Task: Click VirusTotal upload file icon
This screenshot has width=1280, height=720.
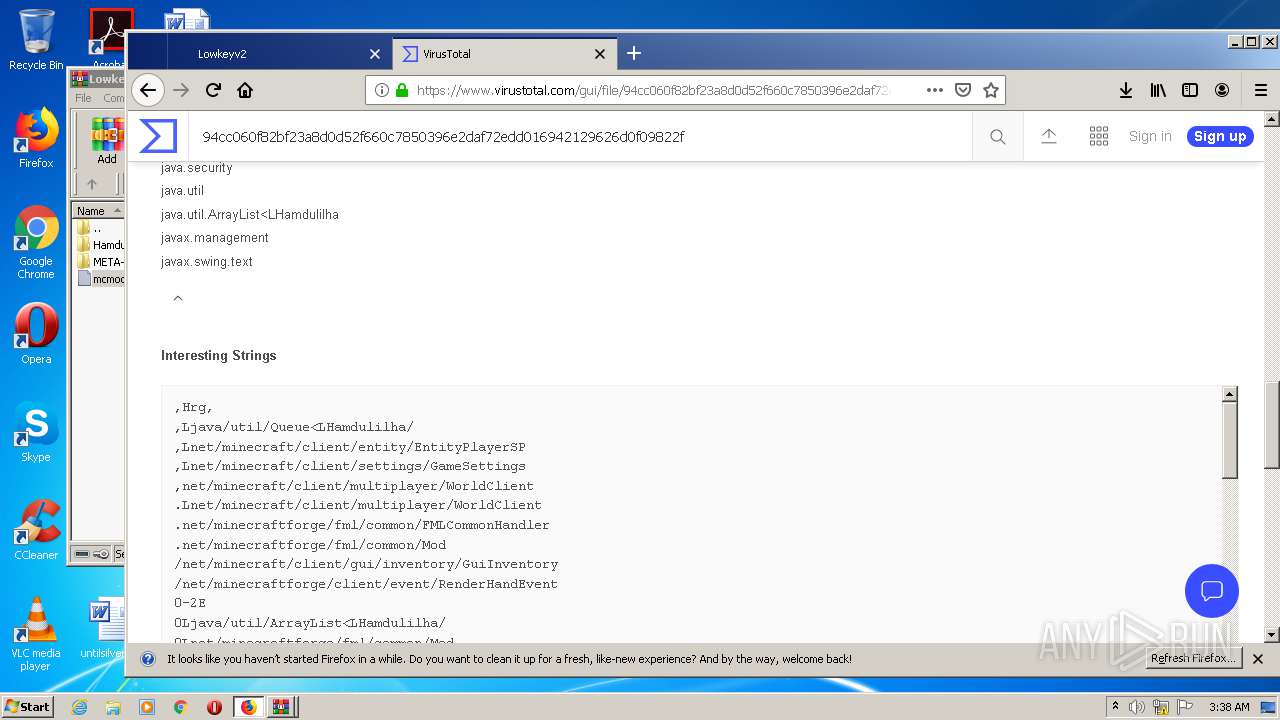Action: pos(1049,137)
